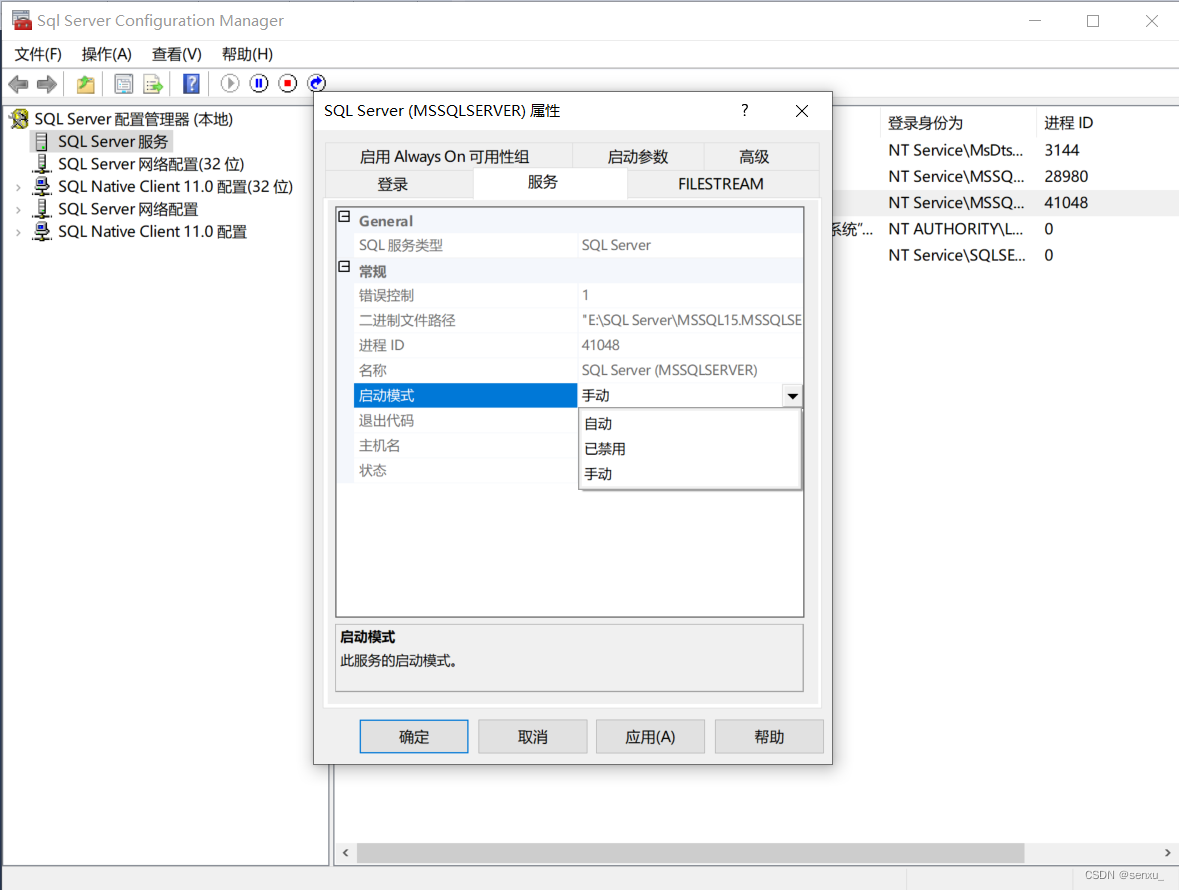Select the 启动模式 property row
The width and height of the screenshot is (1179, 890).
(577, 395)
